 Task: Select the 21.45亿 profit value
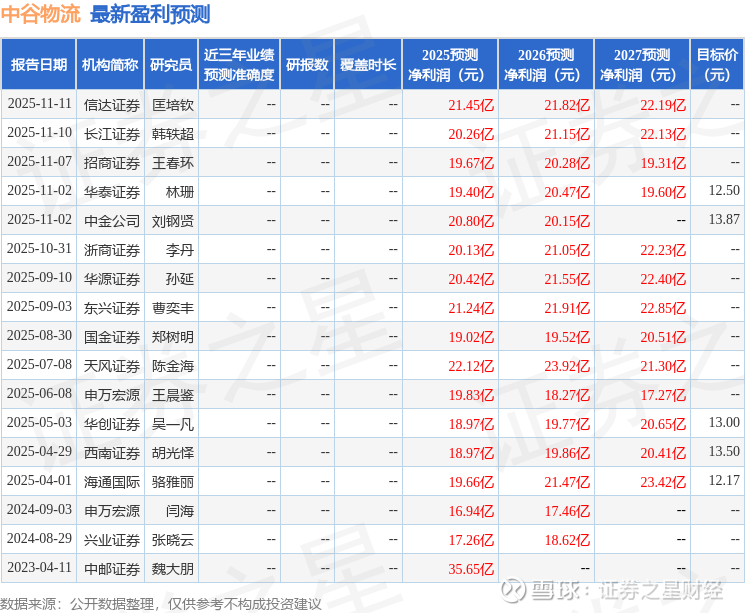(471, 105)
